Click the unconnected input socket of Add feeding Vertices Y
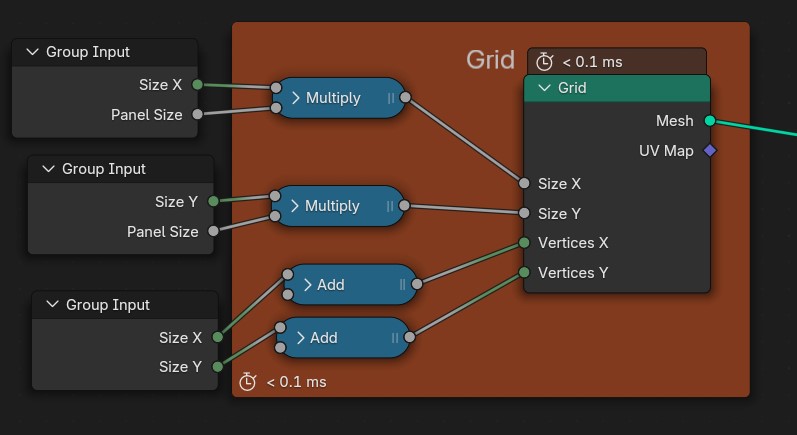The width and height of the screenshot is (797, 435). (280, 348)
